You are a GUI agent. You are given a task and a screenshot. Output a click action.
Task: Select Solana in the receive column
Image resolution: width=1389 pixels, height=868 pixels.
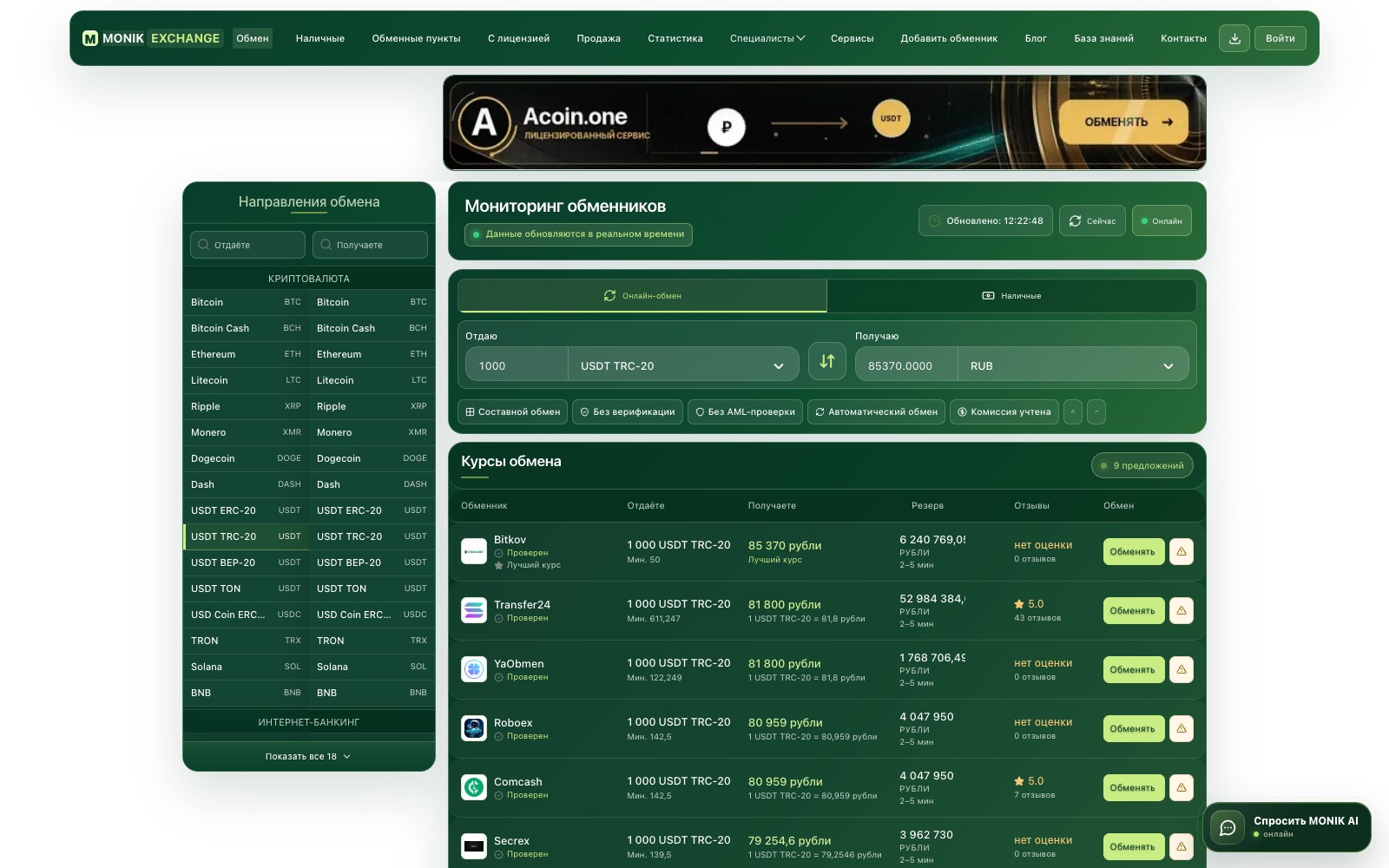point(372,667)
